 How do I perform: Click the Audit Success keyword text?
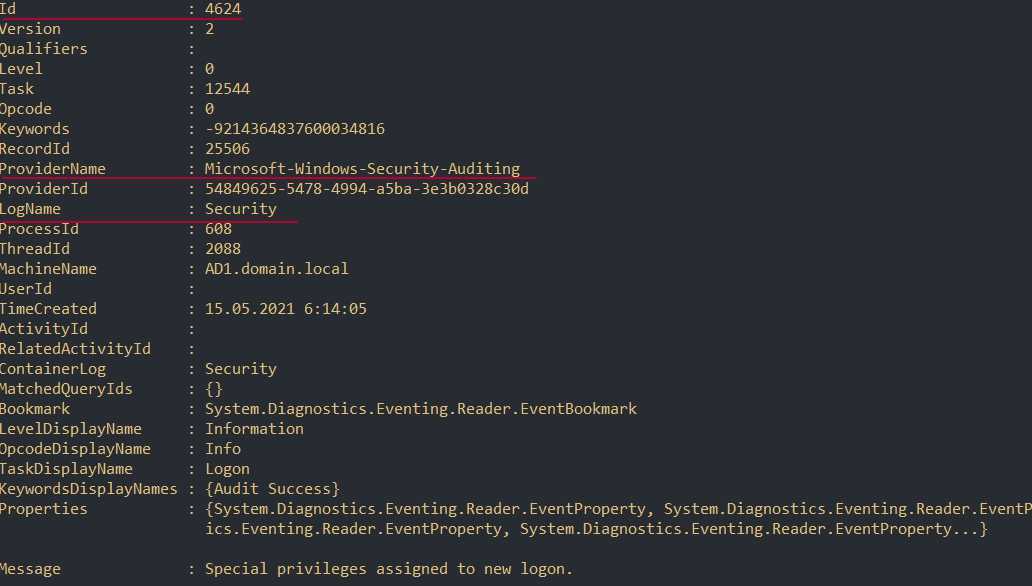pos(272,489)
